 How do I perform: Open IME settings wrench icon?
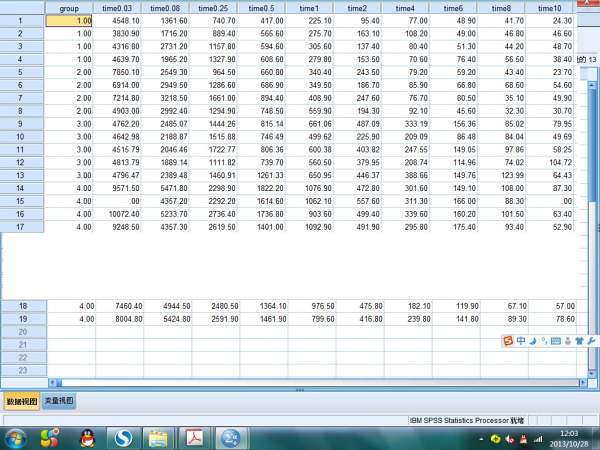(x=590, y=341)
